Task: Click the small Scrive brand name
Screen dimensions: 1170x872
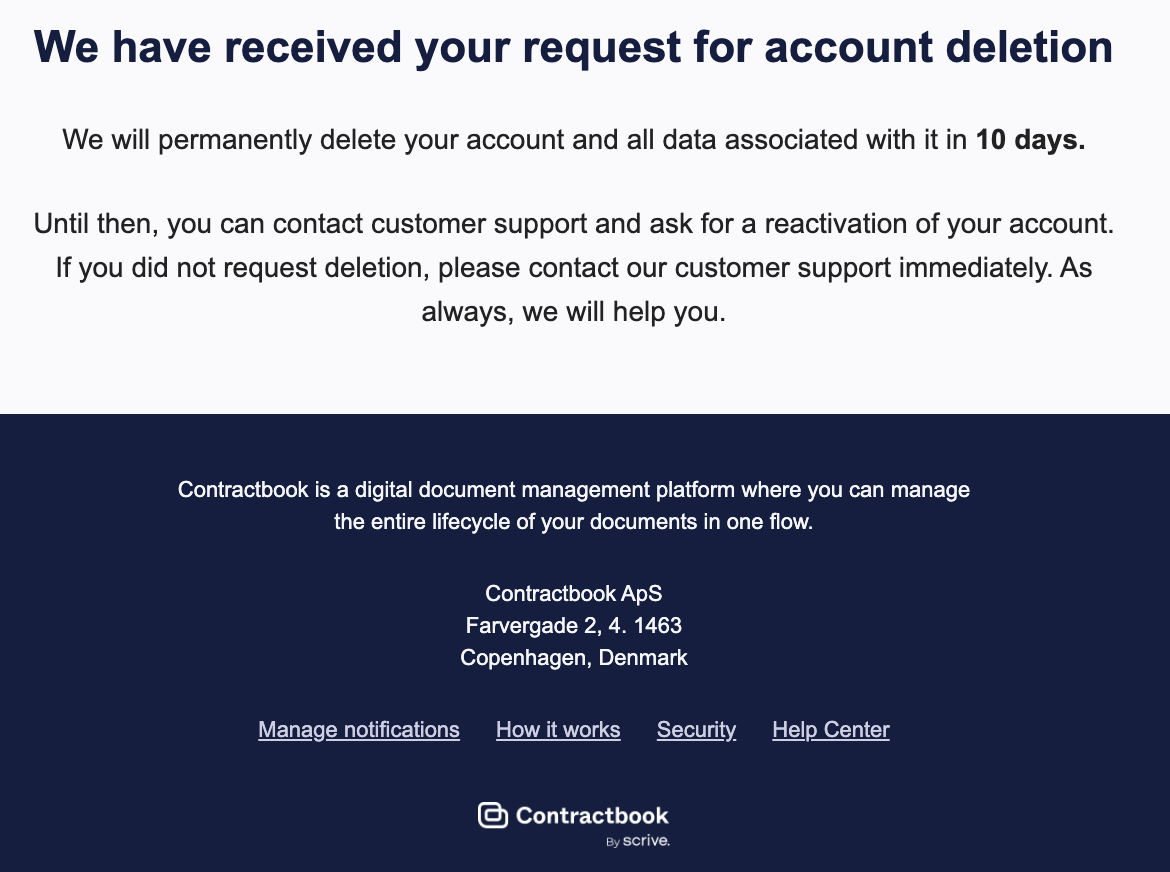Action: [646, 841]
